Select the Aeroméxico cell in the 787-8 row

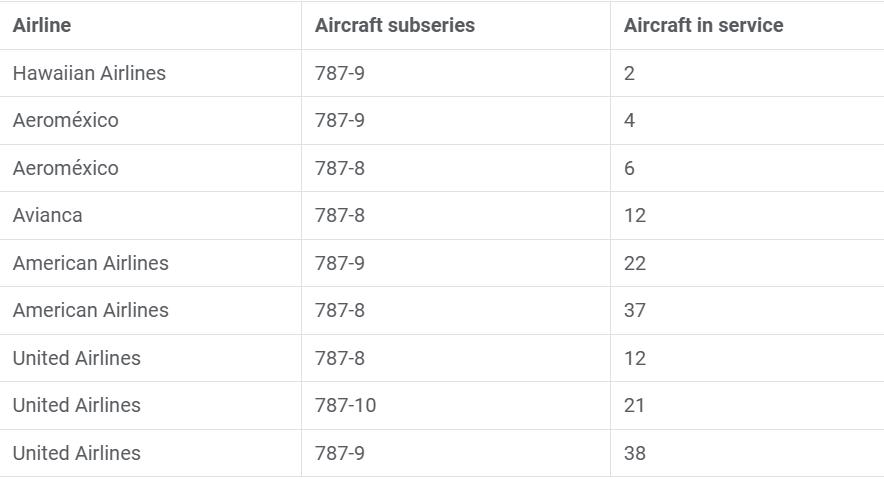65,168
